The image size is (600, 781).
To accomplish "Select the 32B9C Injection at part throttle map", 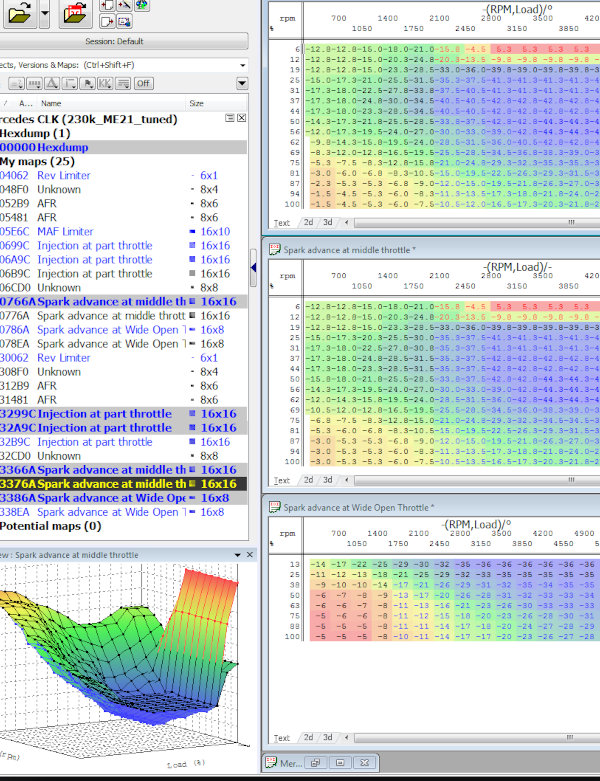I will (123, 442).
